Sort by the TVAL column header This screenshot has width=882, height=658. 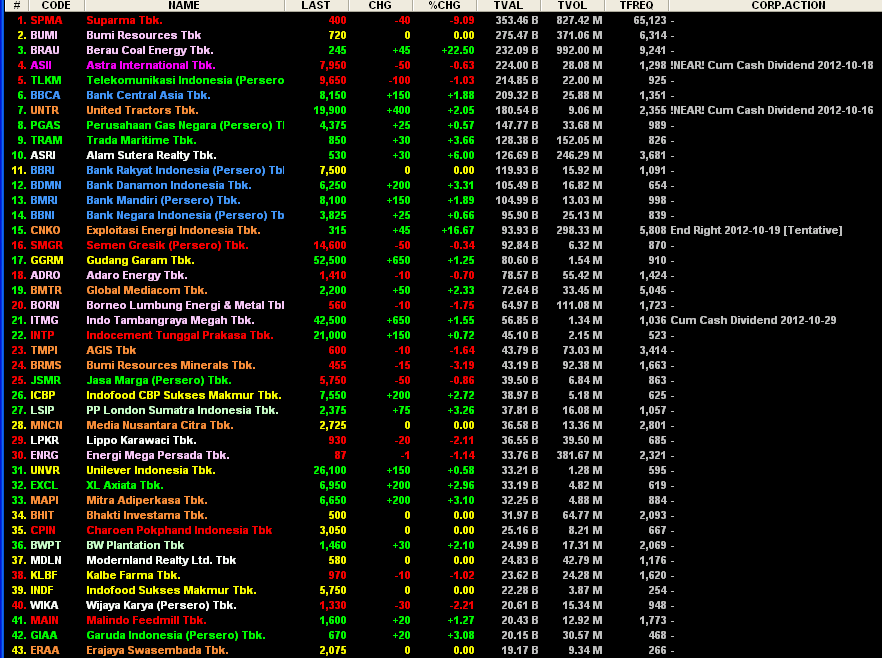click(x=508, y=5)
